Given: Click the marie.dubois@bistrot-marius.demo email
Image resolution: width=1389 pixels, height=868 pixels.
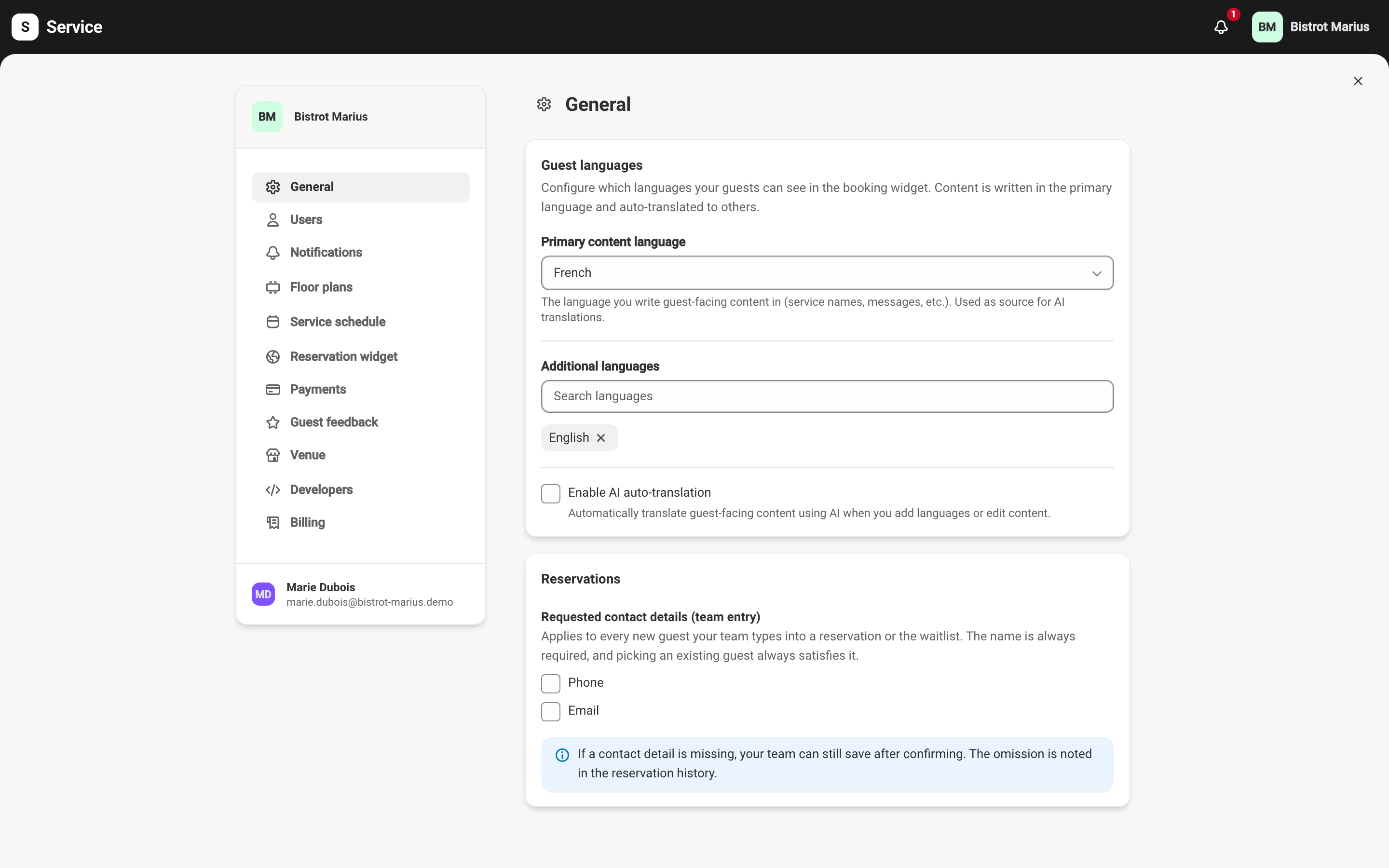Looking at the screenshot, I should coord(369,602).
